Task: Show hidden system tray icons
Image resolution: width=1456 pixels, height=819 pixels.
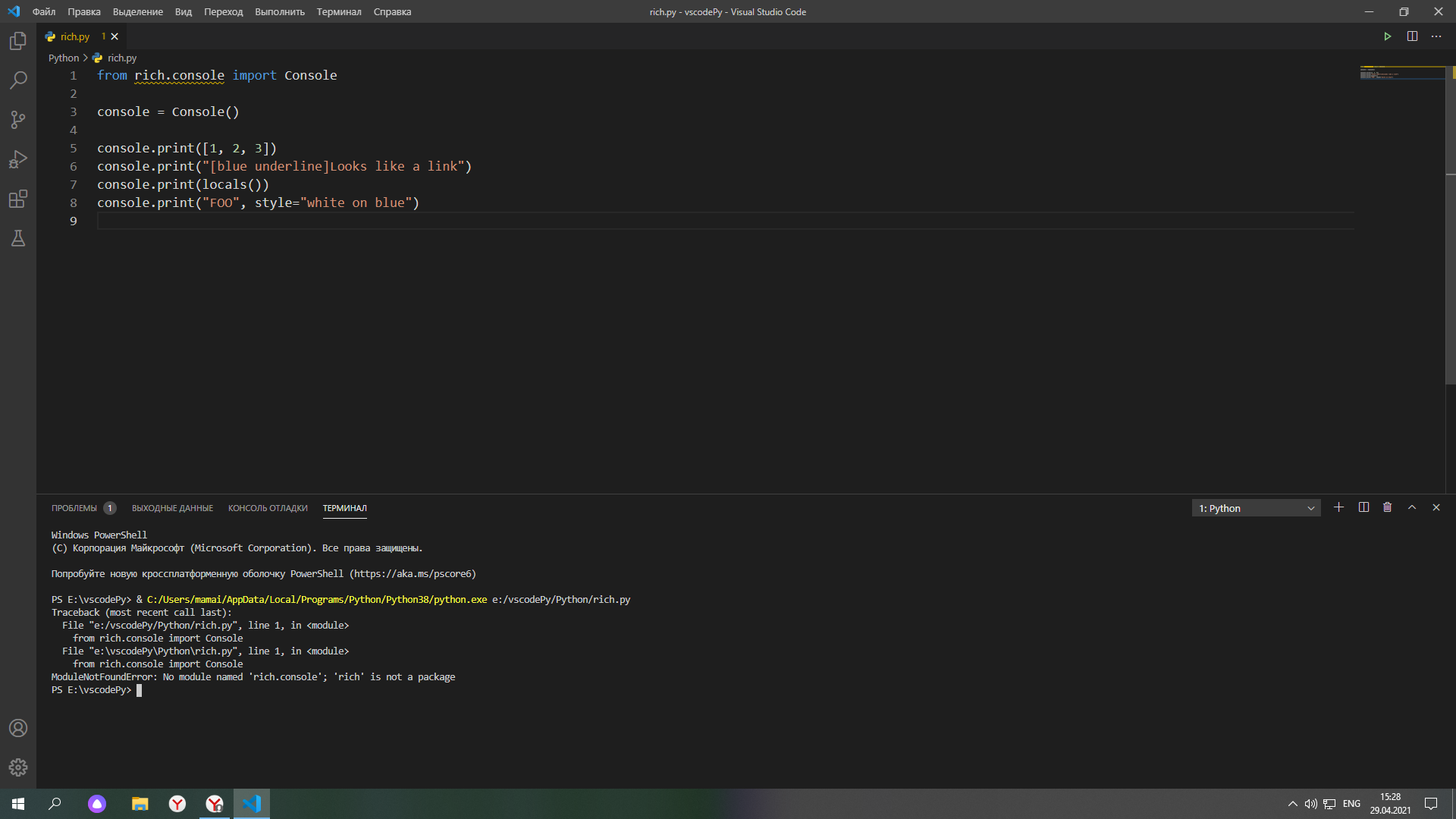Action: click(1292, 804)
